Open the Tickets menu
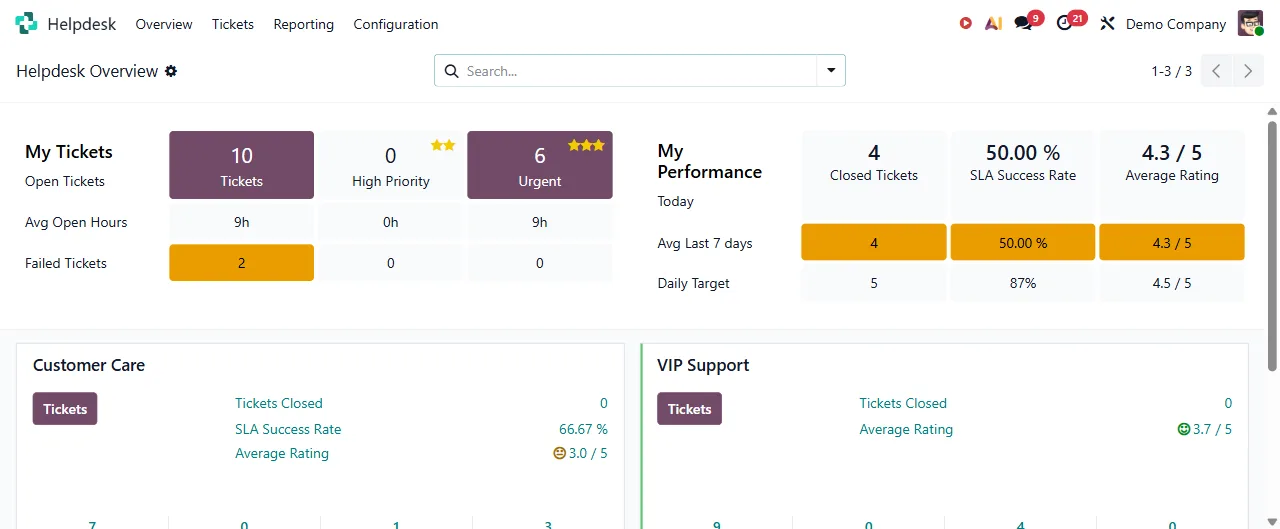This screenshot has width=1280, height=529. (x=233, y=24)
